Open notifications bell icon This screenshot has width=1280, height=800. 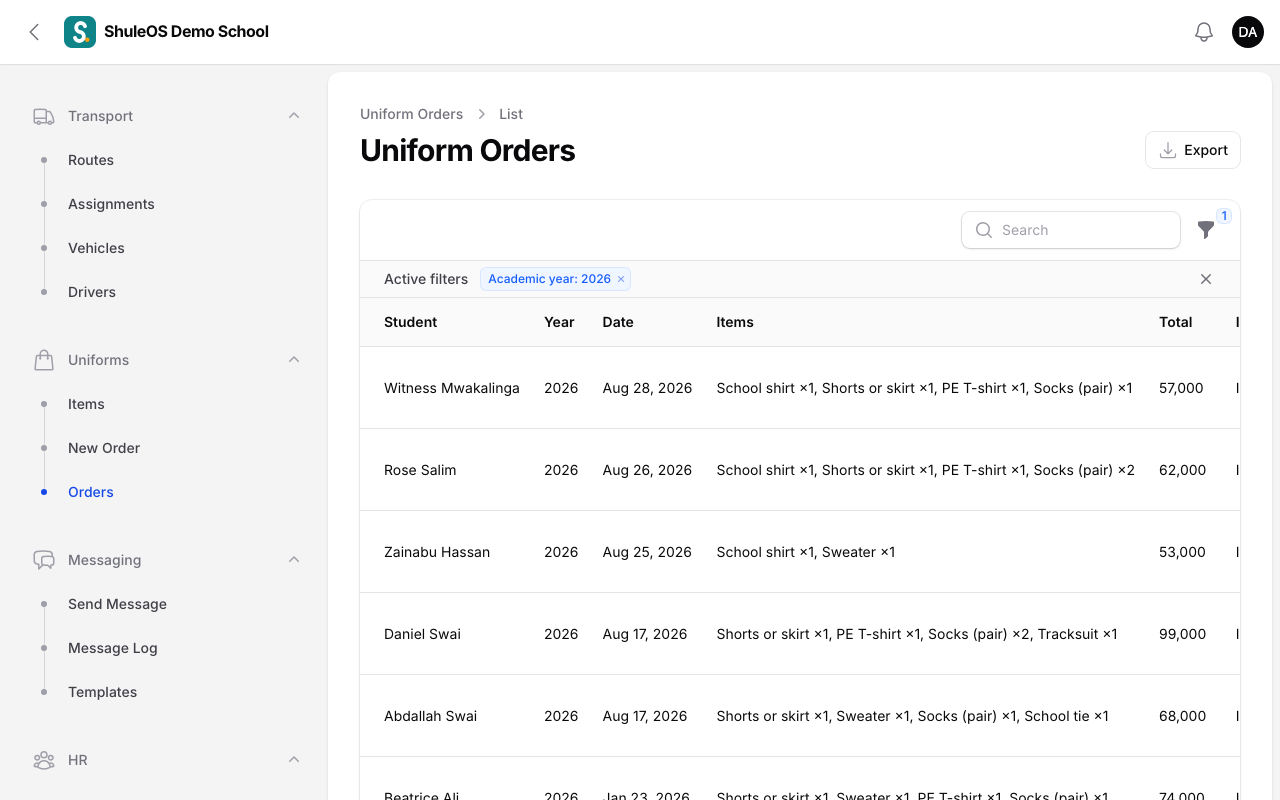pos(1204,32)
